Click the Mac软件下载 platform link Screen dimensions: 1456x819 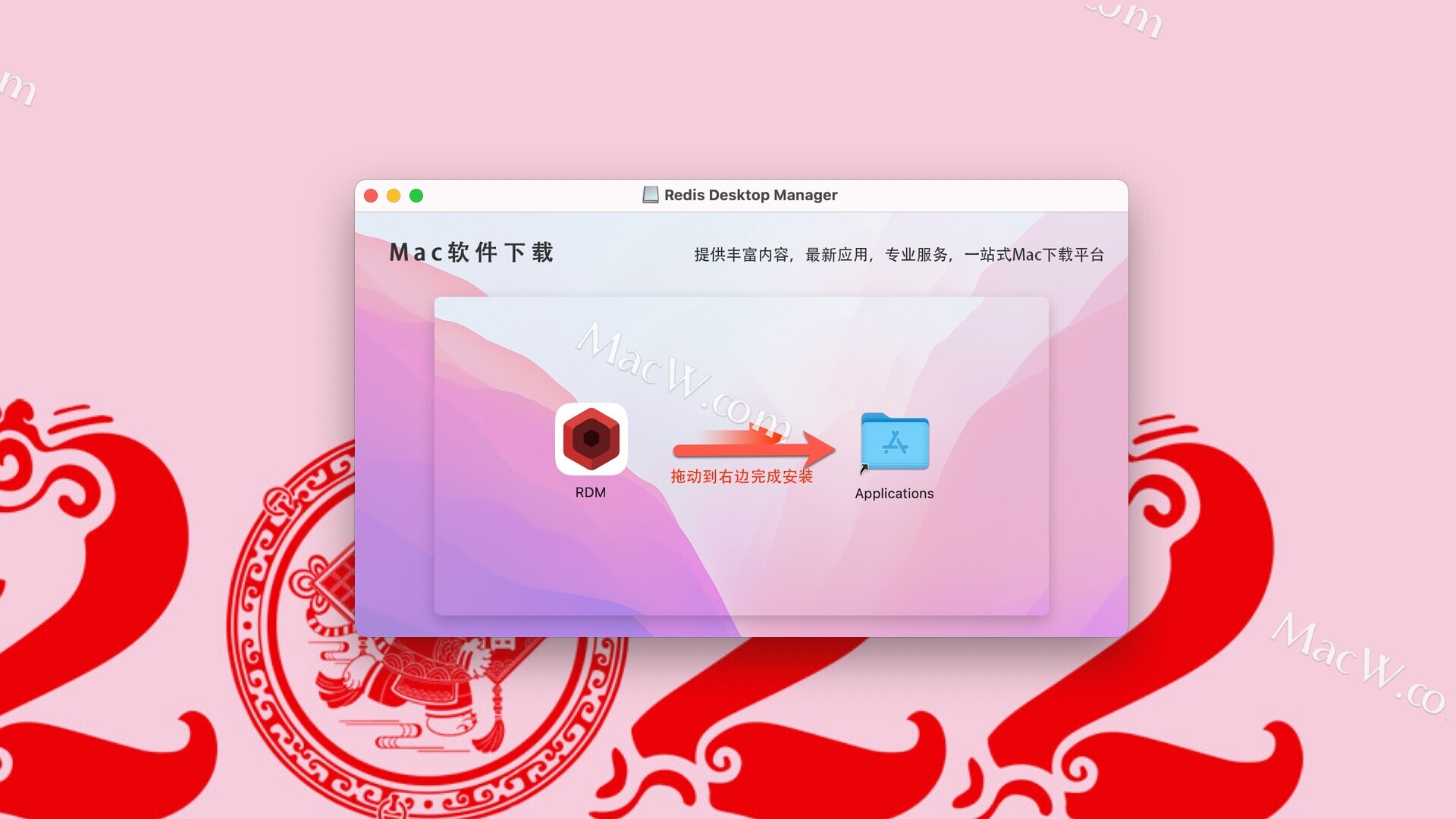pyautogui.click(x=479, y=253)
